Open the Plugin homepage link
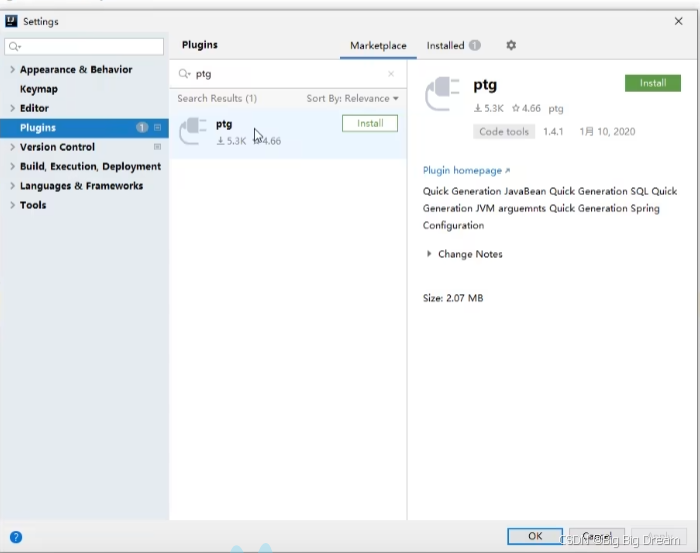Viewport: 700px width, 553px height. coord(466,170)
